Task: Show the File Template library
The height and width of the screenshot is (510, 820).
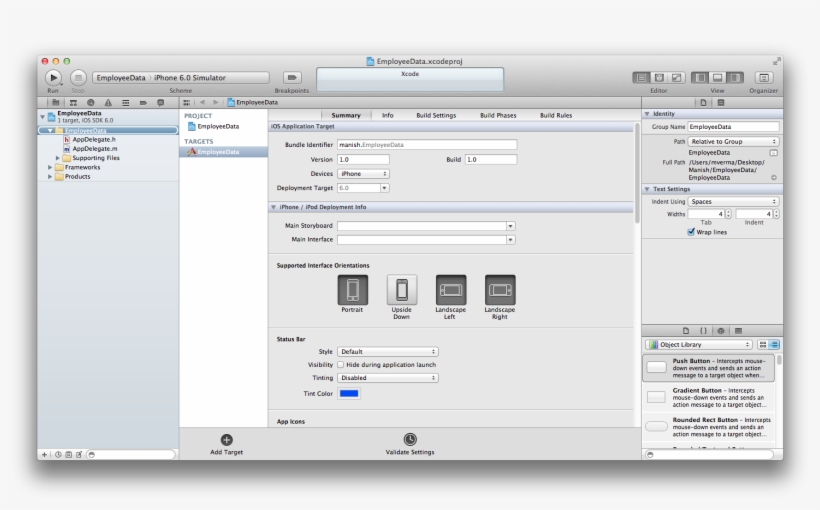Action: click(686, 331)
